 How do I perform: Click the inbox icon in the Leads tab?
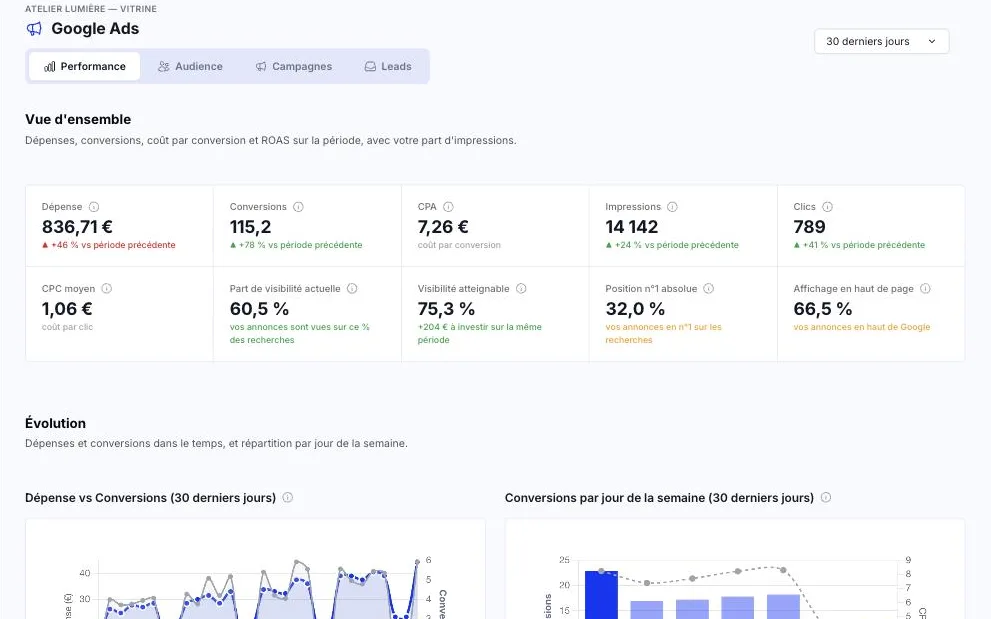click(x=370, y=66)
